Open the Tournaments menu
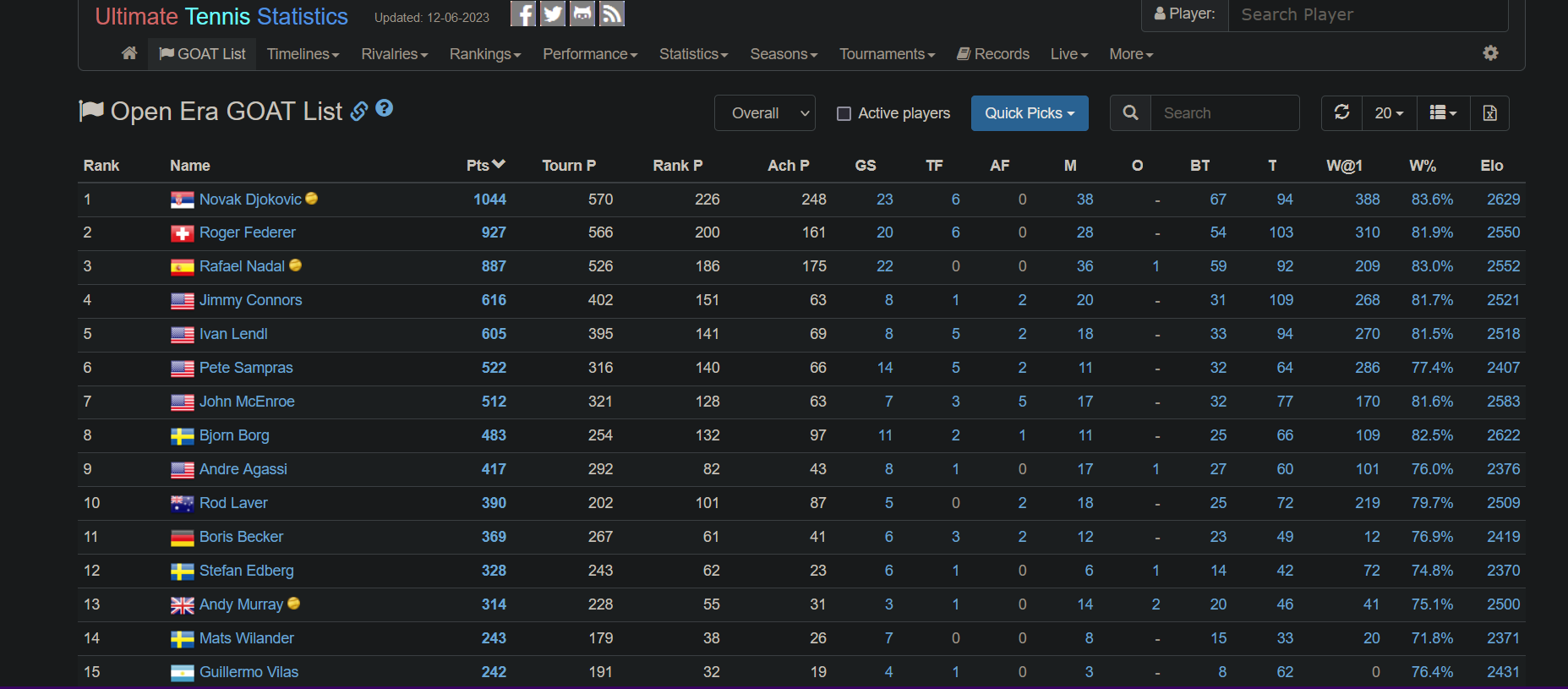This screenshot has width=1568, height=689. pos(887,54)
